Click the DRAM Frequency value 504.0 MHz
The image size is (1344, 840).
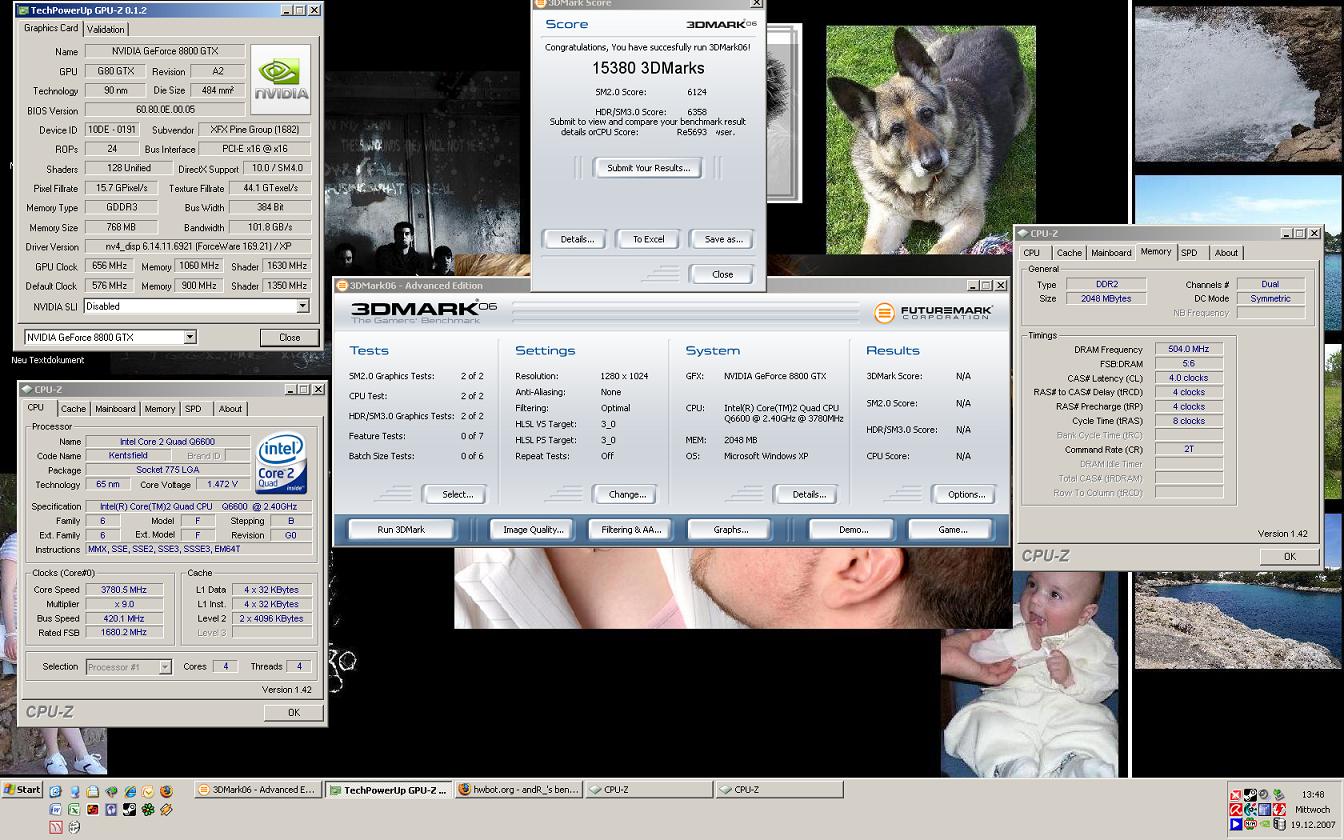1189,349
